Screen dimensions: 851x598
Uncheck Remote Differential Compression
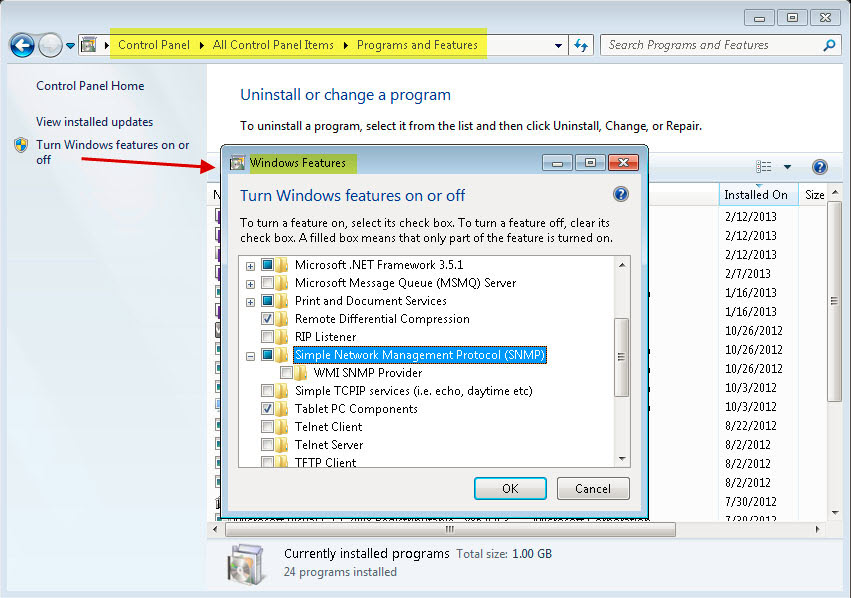click(x=268, y=319)
